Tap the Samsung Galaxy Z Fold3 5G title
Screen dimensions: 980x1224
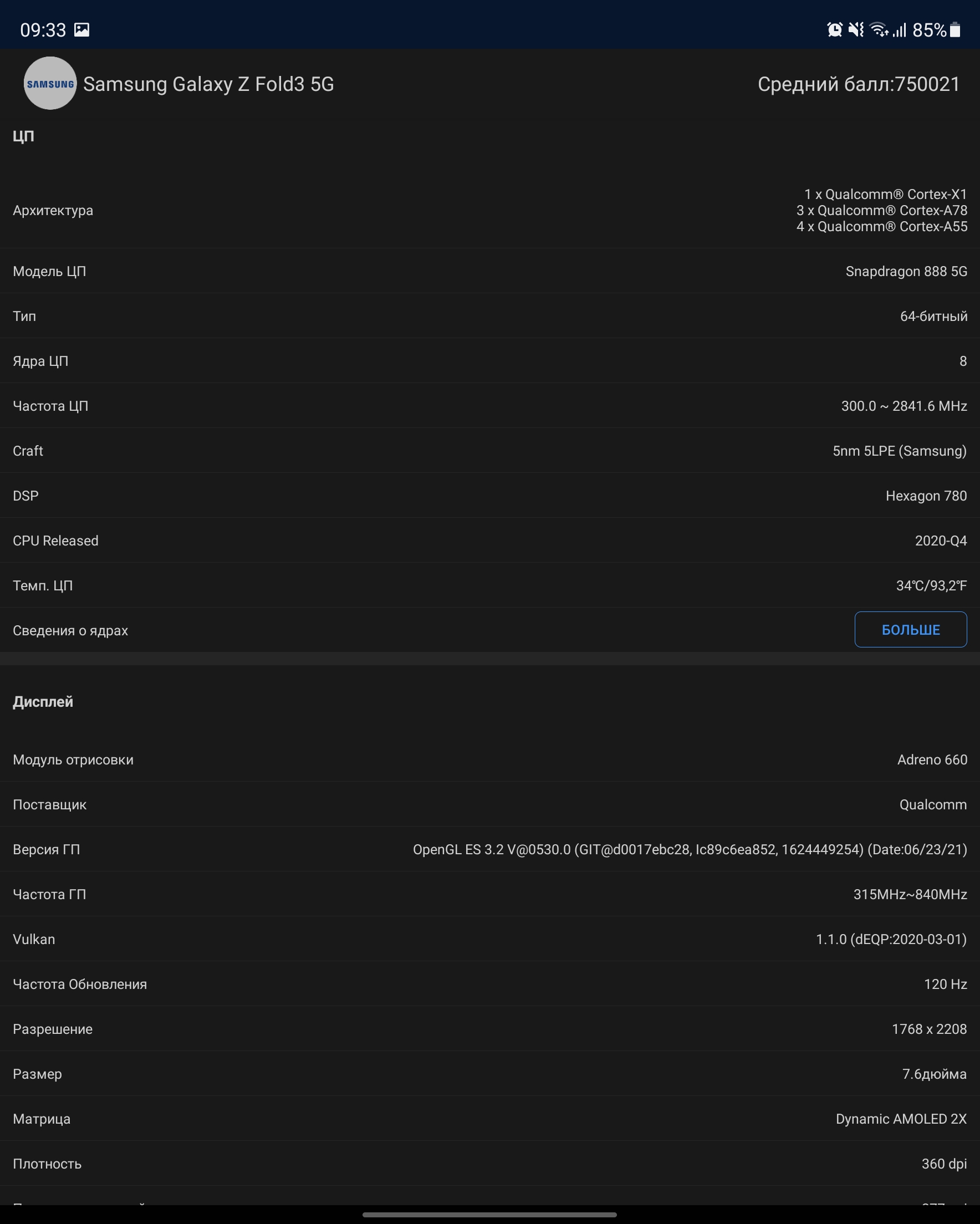208,84
